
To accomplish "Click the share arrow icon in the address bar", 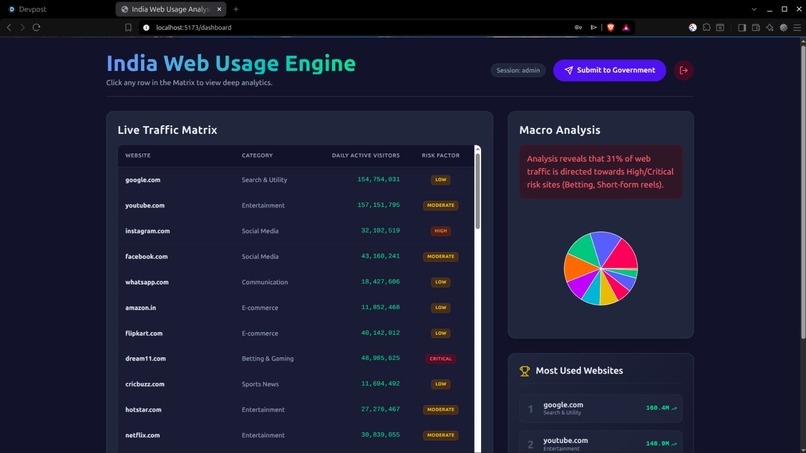I will click(593, 27).
